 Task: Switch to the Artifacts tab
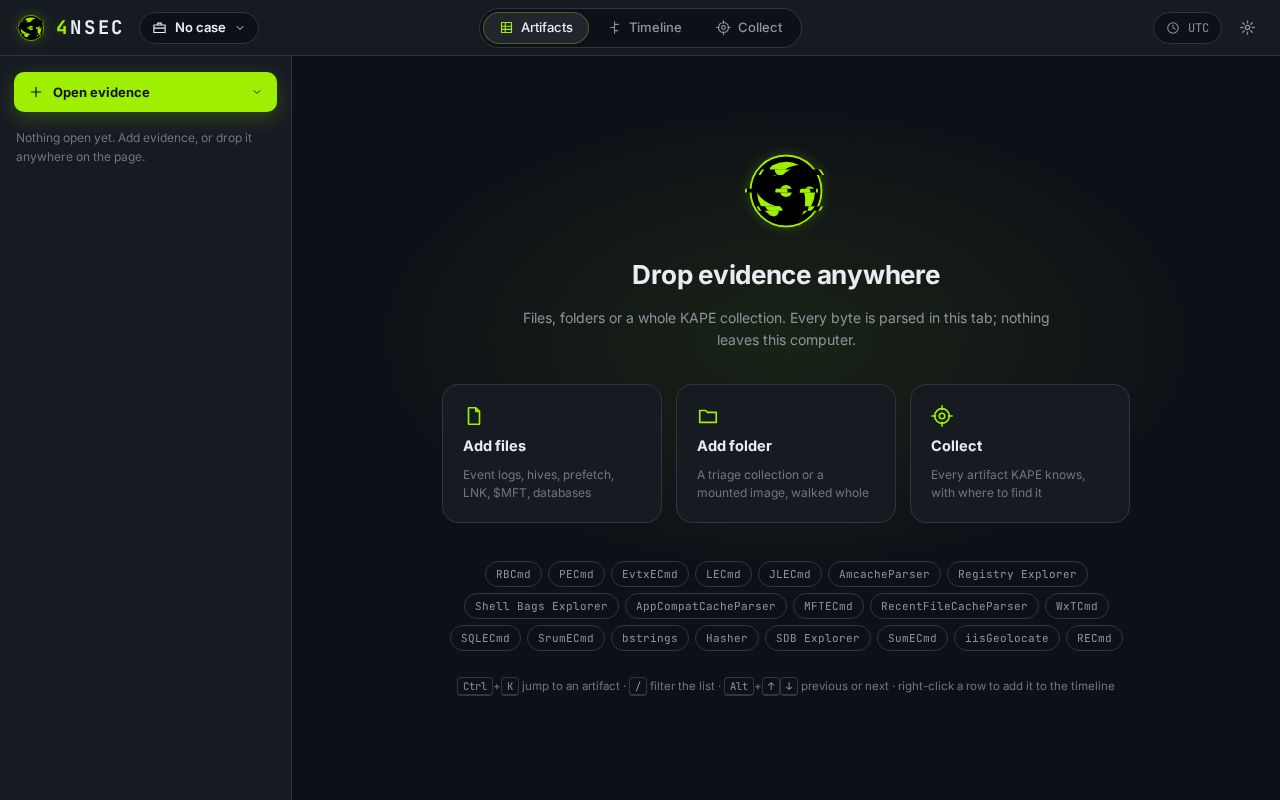coord(535,28)
